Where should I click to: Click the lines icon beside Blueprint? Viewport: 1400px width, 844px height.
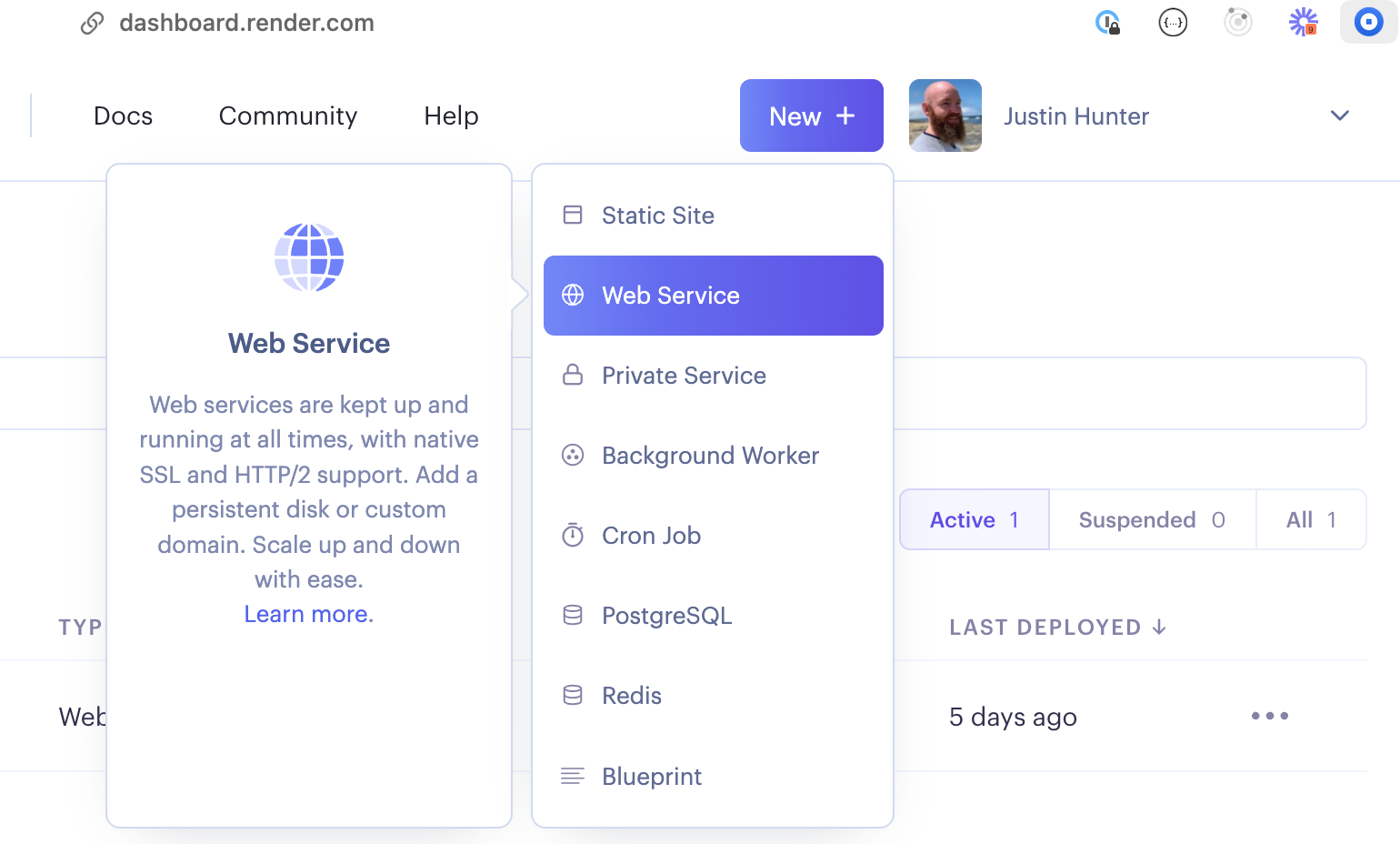(x=573, y=776)
